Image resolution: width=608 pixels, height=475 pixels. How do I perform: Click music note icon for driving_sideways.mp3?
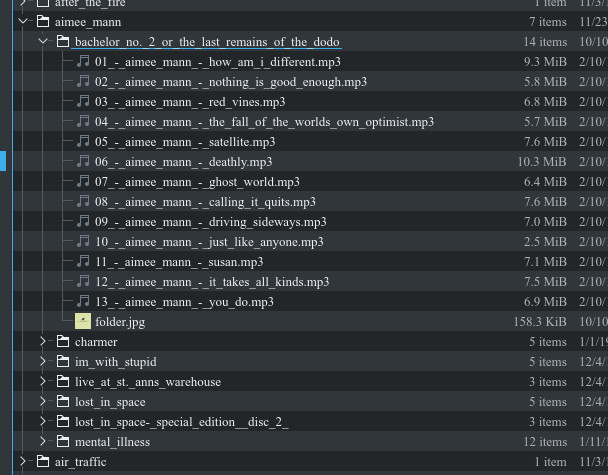coord(83,221)
